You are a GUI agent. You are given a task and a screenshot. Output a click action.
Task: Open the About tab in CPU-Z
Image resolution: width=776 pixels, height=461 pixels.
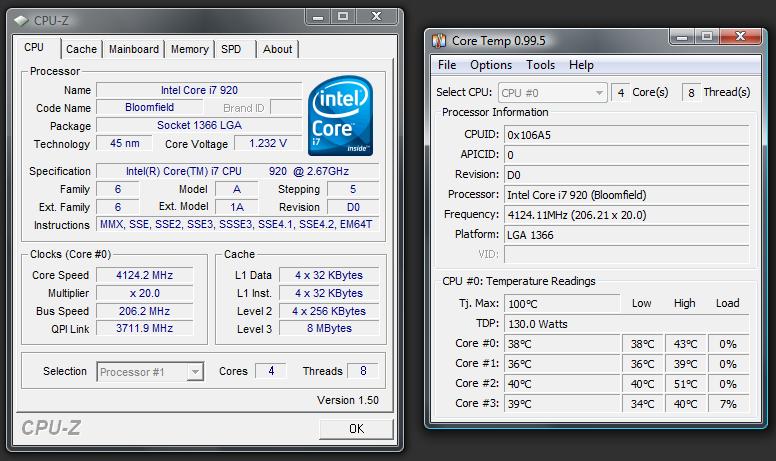[277, 49]
